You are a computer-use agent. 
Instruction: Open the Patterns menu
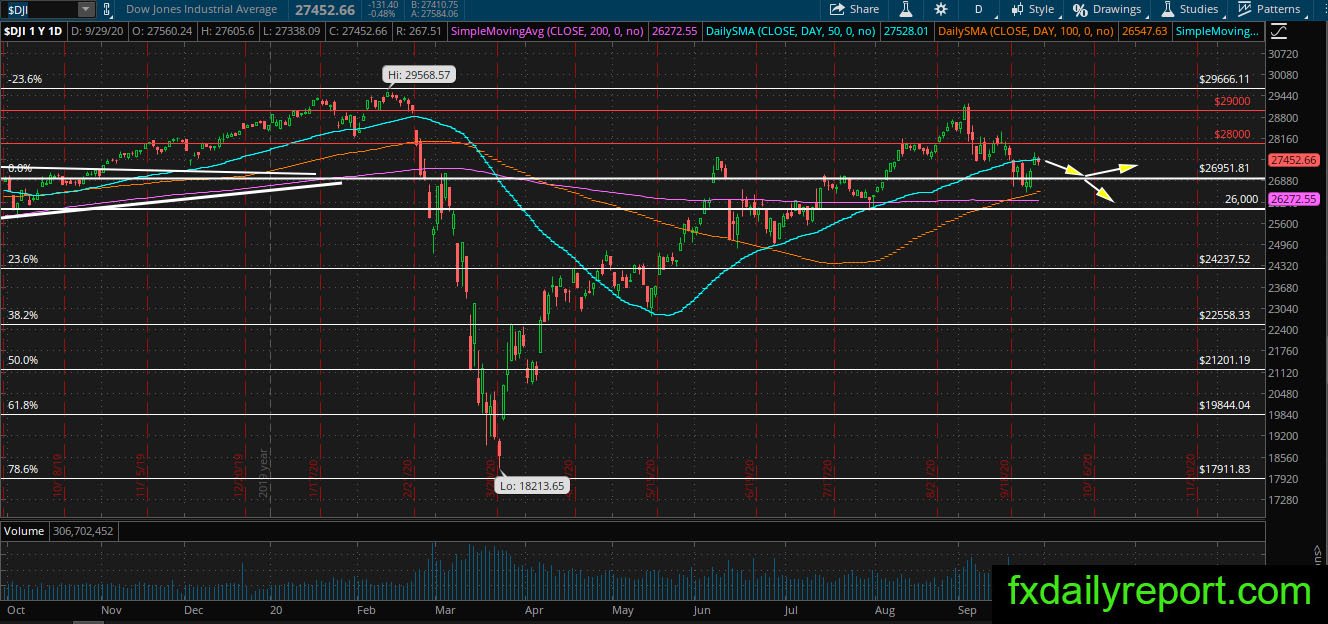tap(1268, 9)
